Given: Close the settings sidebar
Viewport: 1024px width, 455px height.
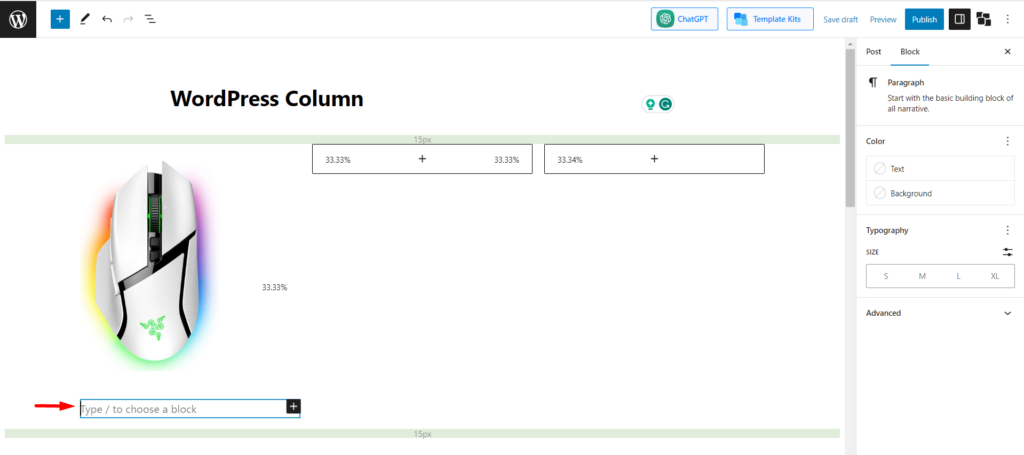Looking at the screenshot, I should click(1007, 52).
